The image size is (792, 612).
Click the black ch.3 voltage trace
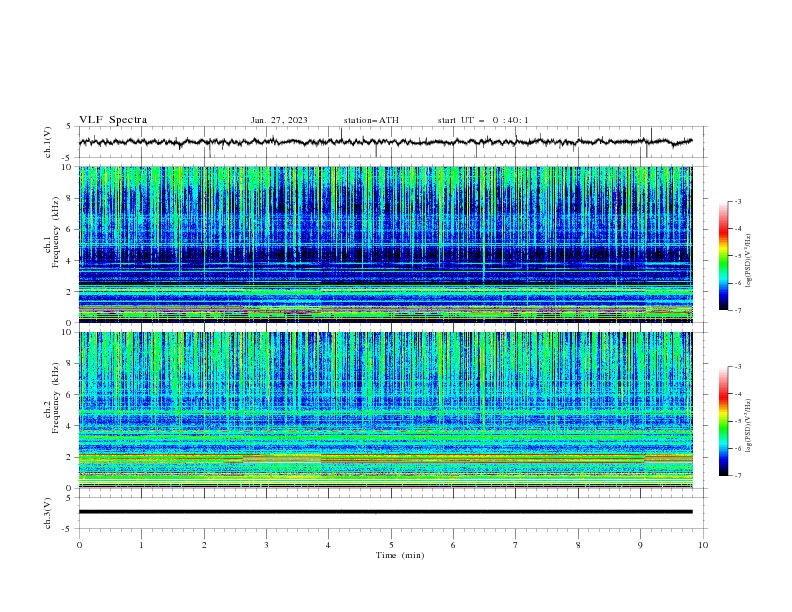(x=385, y=512)
